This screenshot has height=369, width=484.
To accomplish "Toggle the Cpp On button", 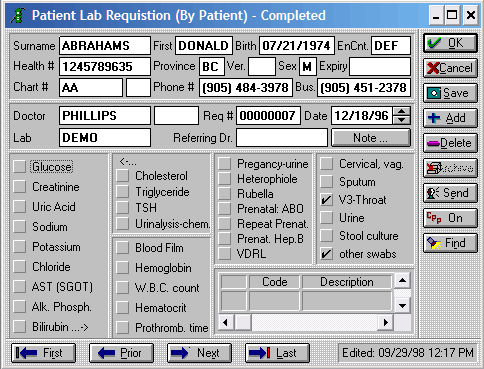I will [x=450, y=218].
